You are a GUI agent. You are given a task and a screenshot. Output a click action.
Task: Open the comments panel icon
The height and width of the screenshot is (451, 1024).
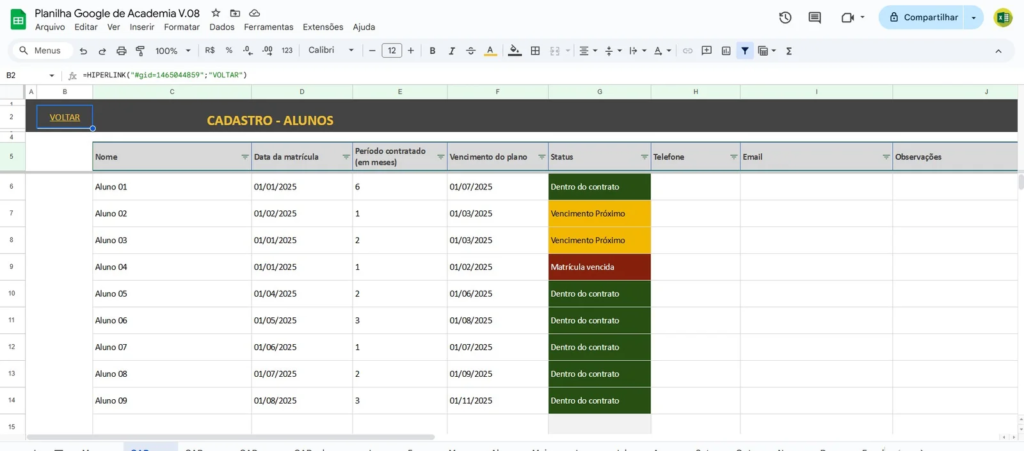tap(815, 17)
